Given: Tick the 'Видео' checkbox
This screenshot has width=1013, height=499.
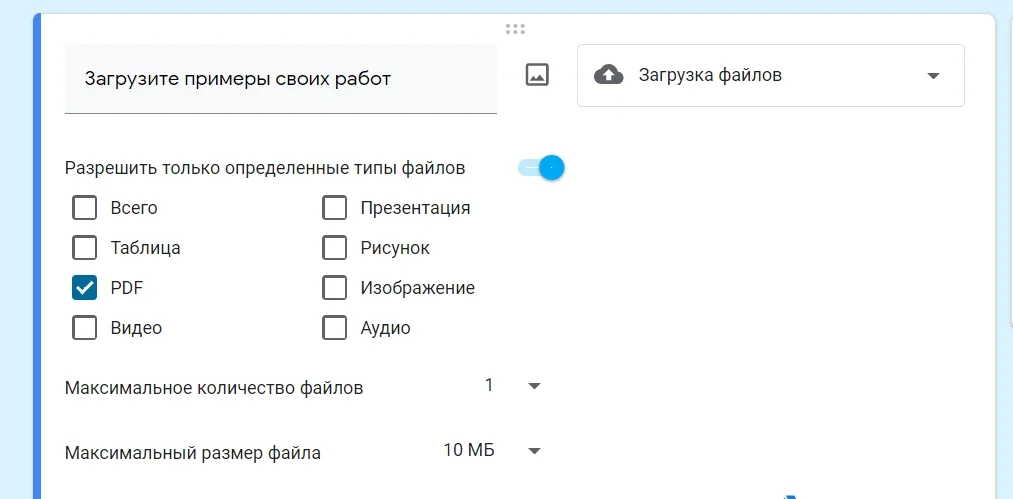Looking at the screenshot, I should pos(85,328).
